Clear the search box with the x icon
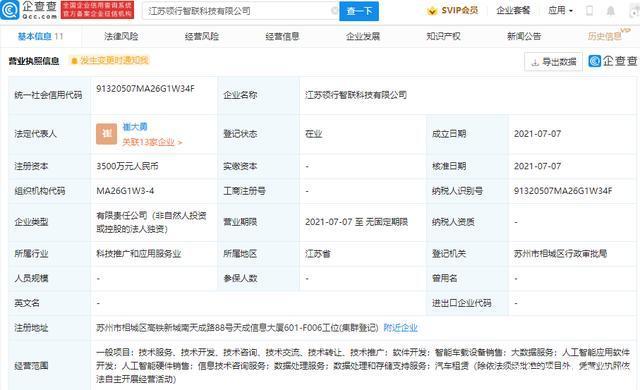Screen dimensions: 640x390 [334, 11]
